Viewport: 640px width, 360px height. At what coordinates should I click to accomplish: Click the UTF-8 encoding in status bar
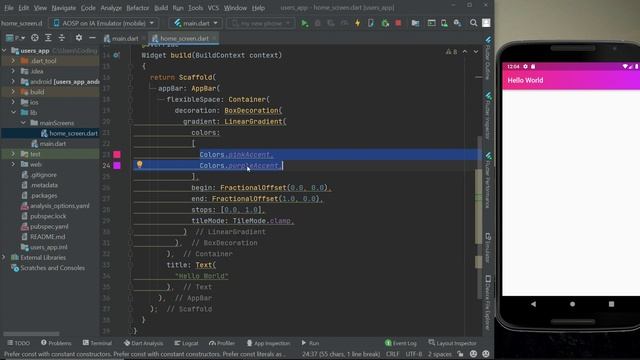pyautogui.click(x=414, y=354)
